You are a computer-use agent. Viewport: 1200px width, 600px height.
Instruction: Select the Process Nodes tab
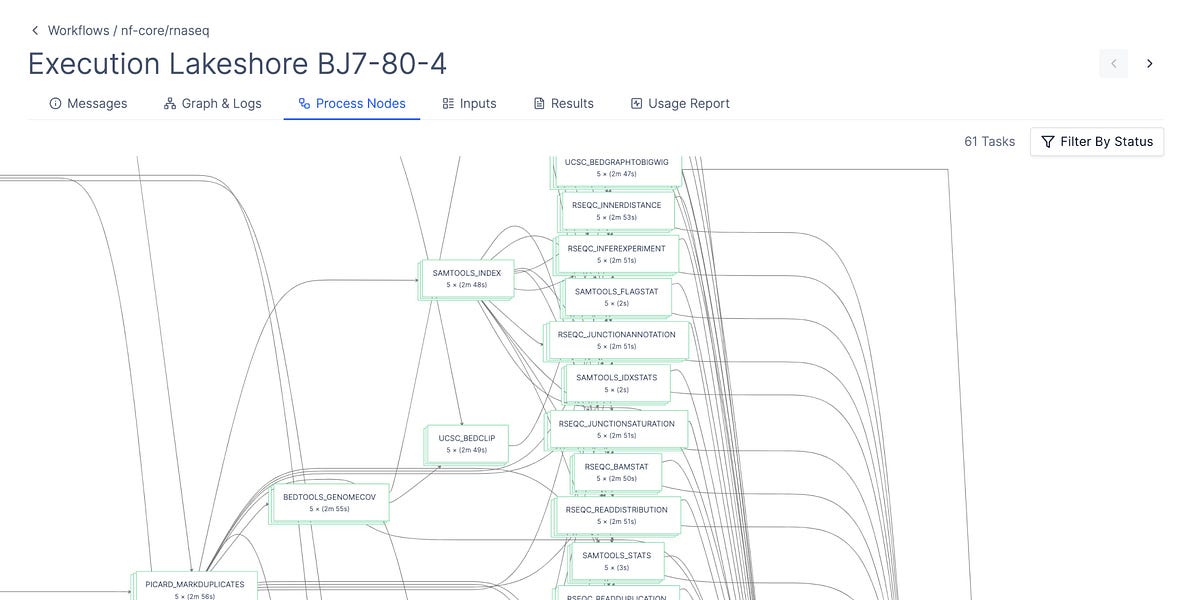click(x=352, y=103)
